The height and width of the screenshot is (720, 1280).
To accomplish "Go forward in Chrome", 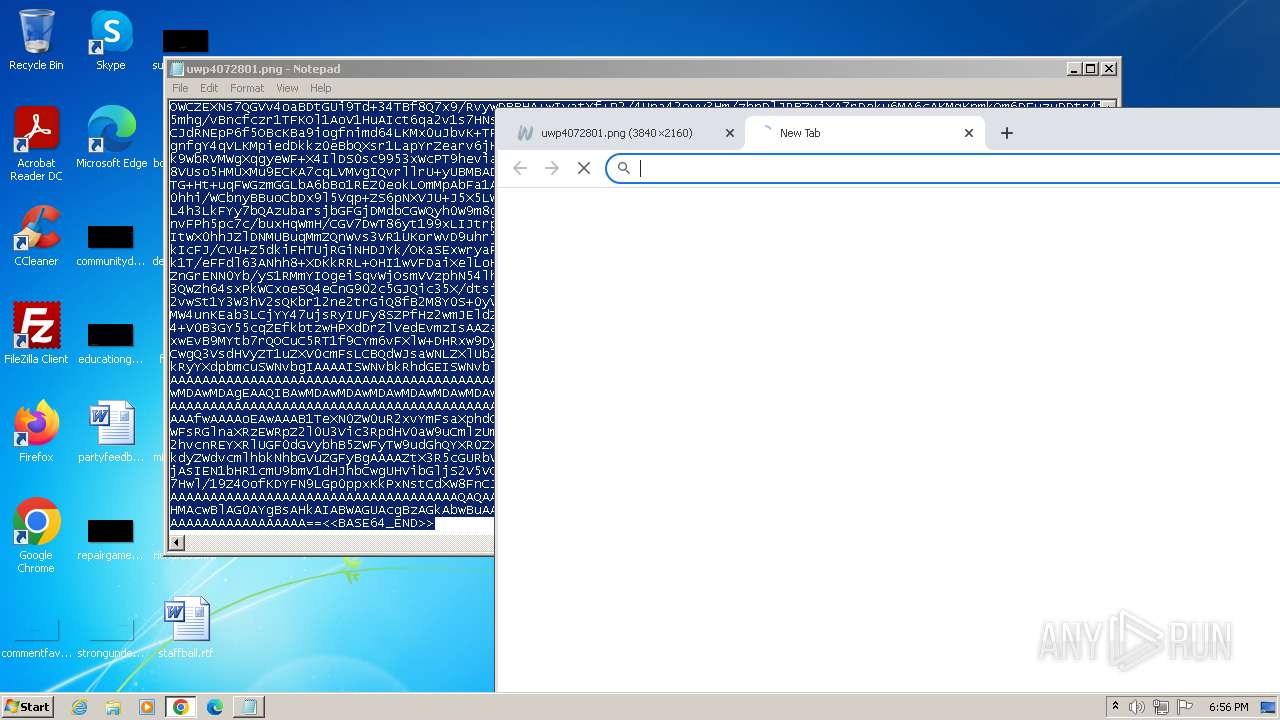I will point(552,168).
